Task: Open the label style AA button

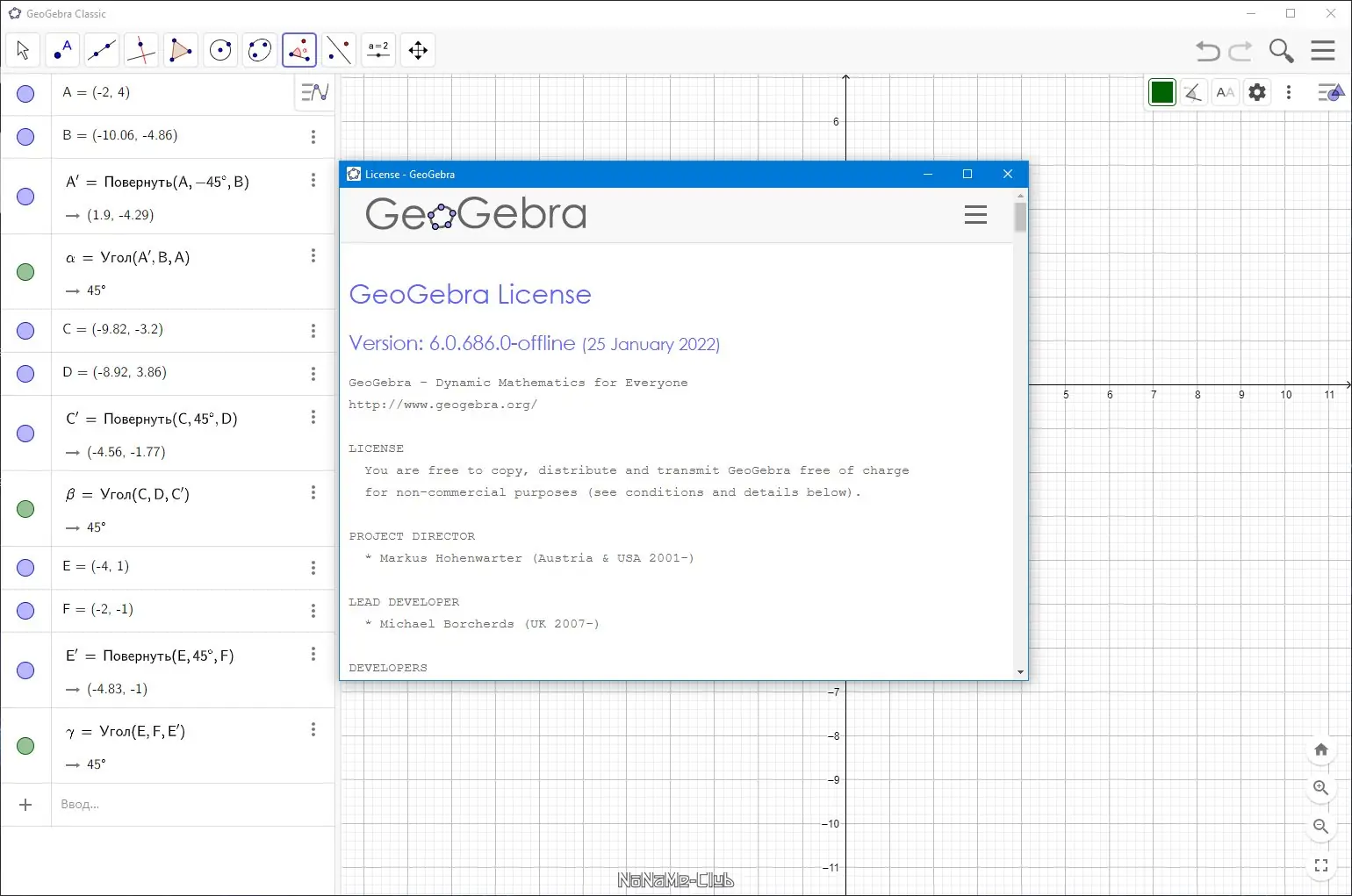Action: pos(1226,92)
